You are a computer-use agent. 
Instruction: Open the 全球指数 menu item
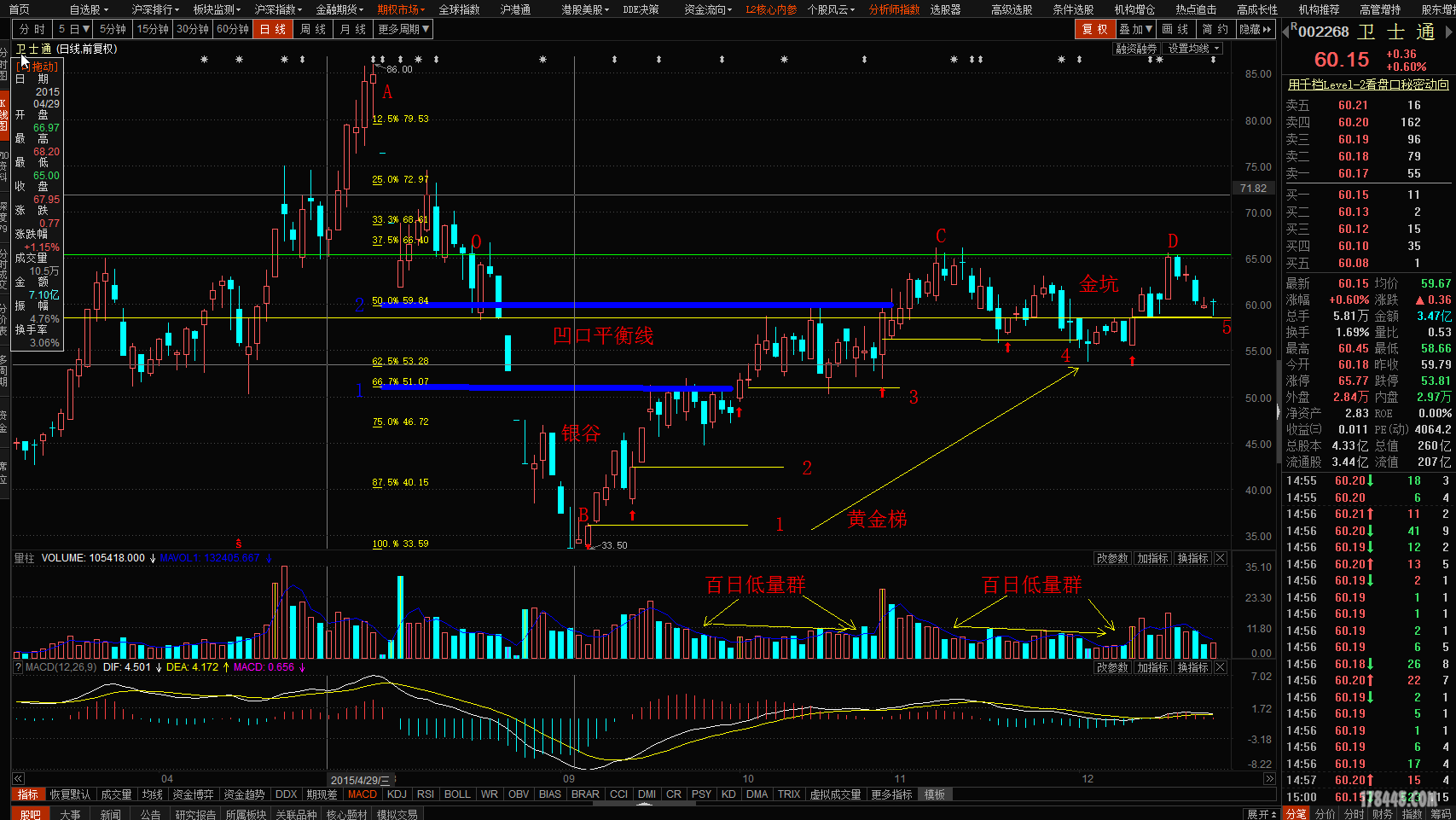[459, 9]
